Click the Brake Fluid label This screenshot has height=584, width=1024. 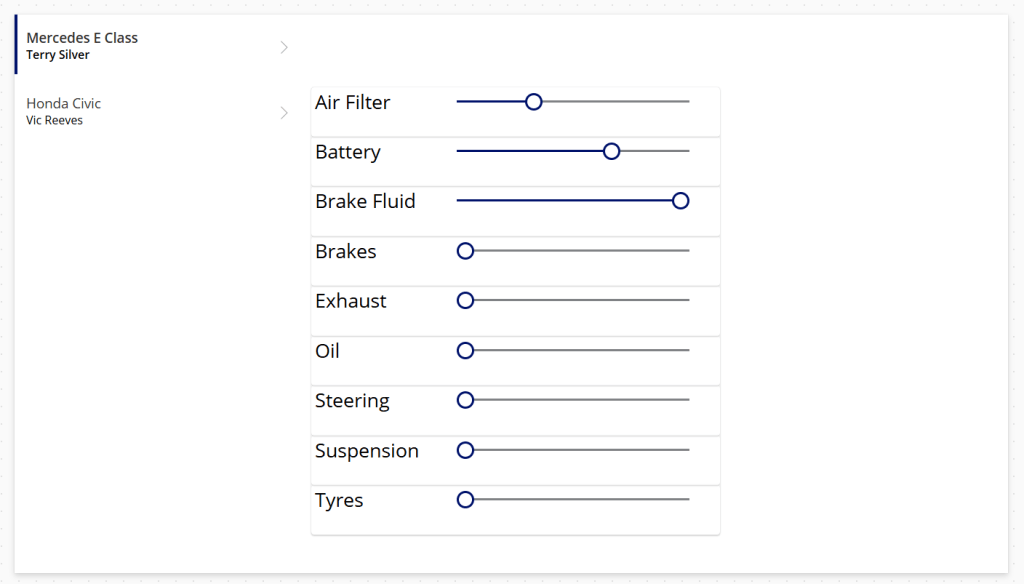pos(365,202)
